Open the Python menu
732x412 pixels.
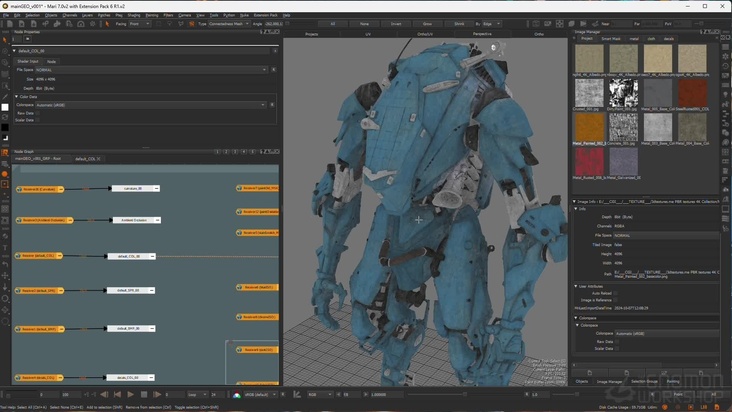tap(229, 15)
